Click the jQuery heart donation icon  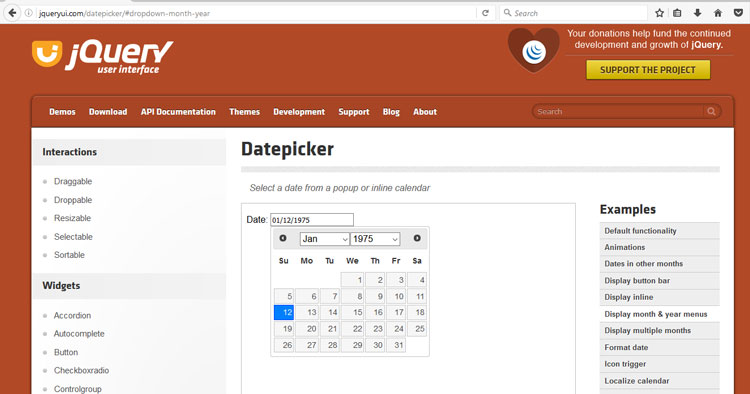(533, 50)
